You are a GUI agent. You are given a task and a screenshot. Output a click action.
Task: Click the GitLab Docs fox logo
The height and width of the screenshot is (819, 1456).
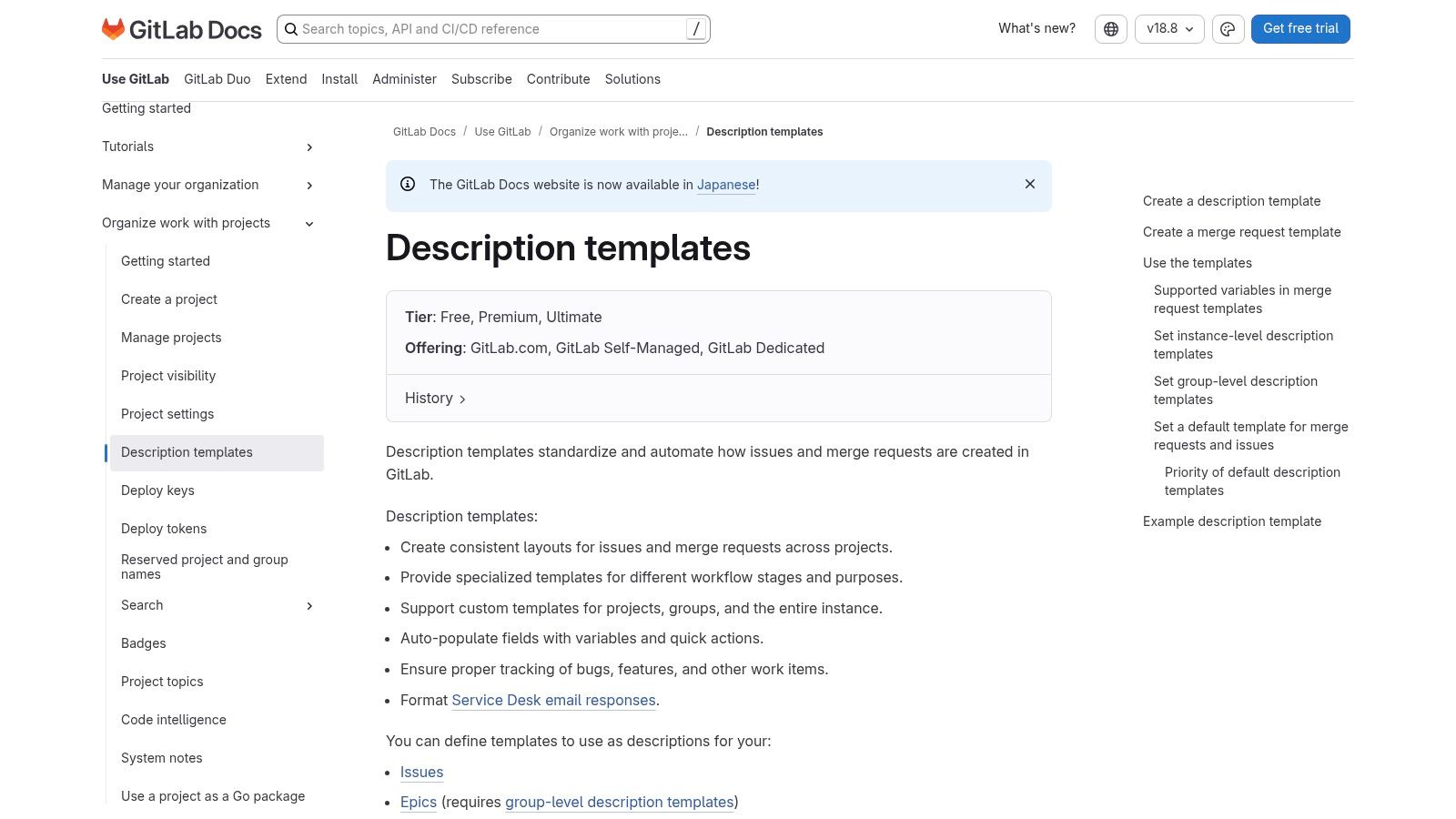[113, 28]
